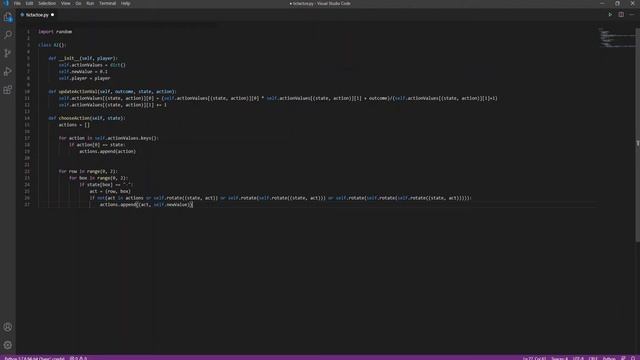Open the feedback icon in status bar

623,358
